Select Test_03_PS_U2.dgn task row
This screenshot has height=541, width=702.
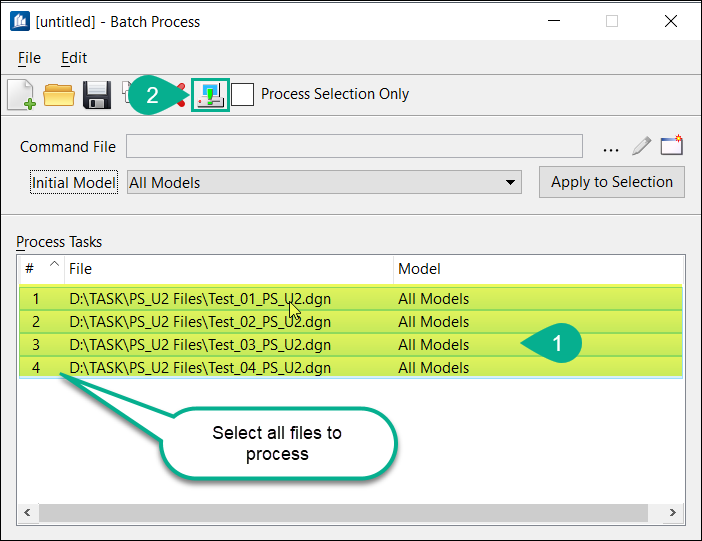[351, 345]
